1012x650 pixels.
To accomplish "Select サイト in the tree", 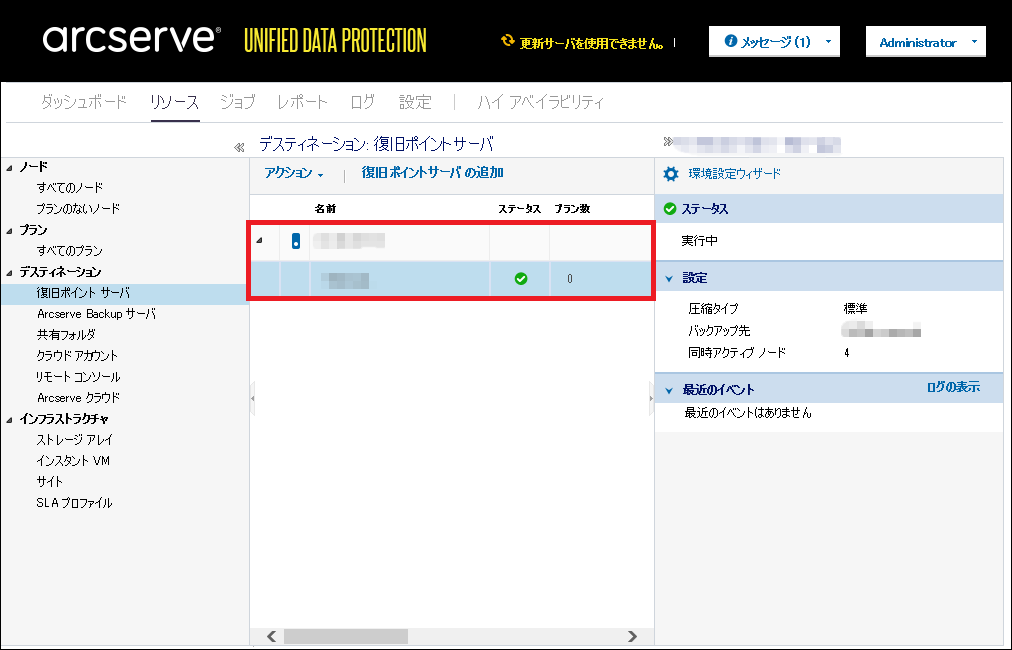I will [50, 482].
